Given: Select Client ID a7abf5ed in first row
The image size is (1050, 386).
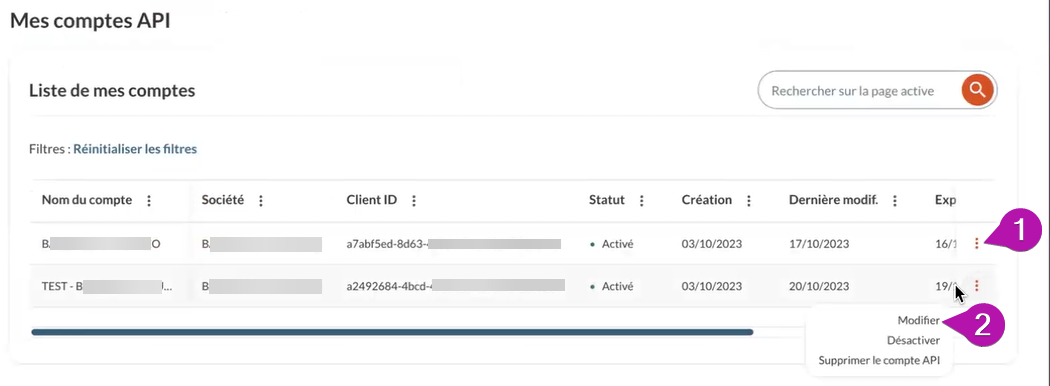Looking at the screenshot, I should coord(453,244).
